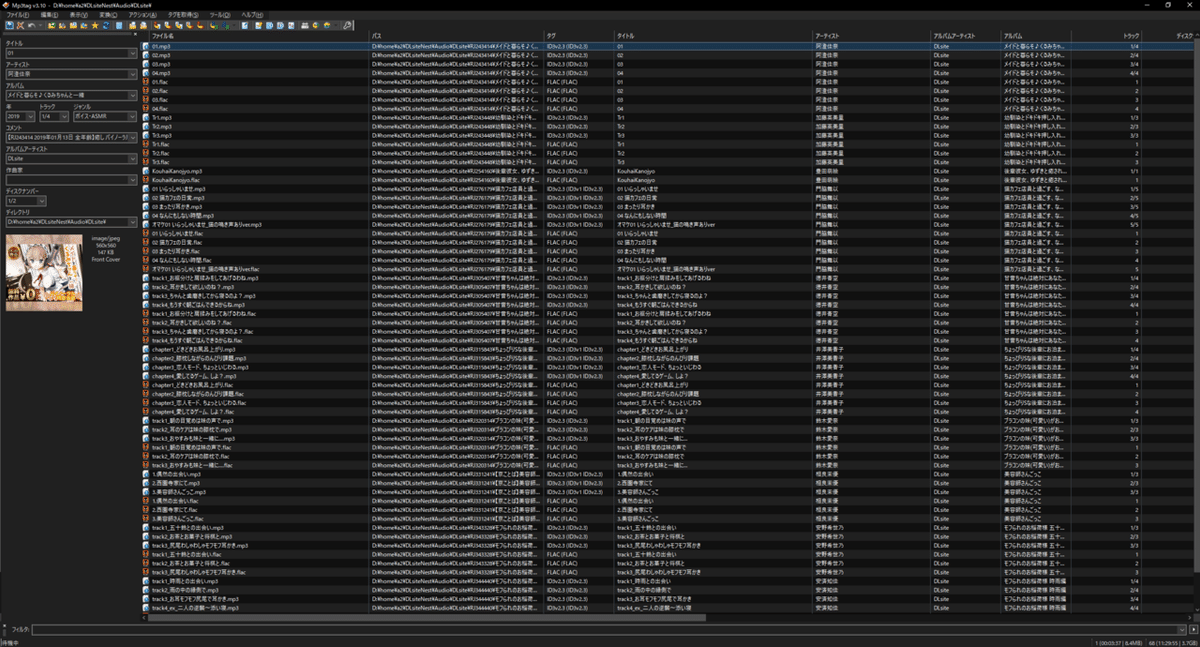Open the ツール(O) menu

(220, 15)
